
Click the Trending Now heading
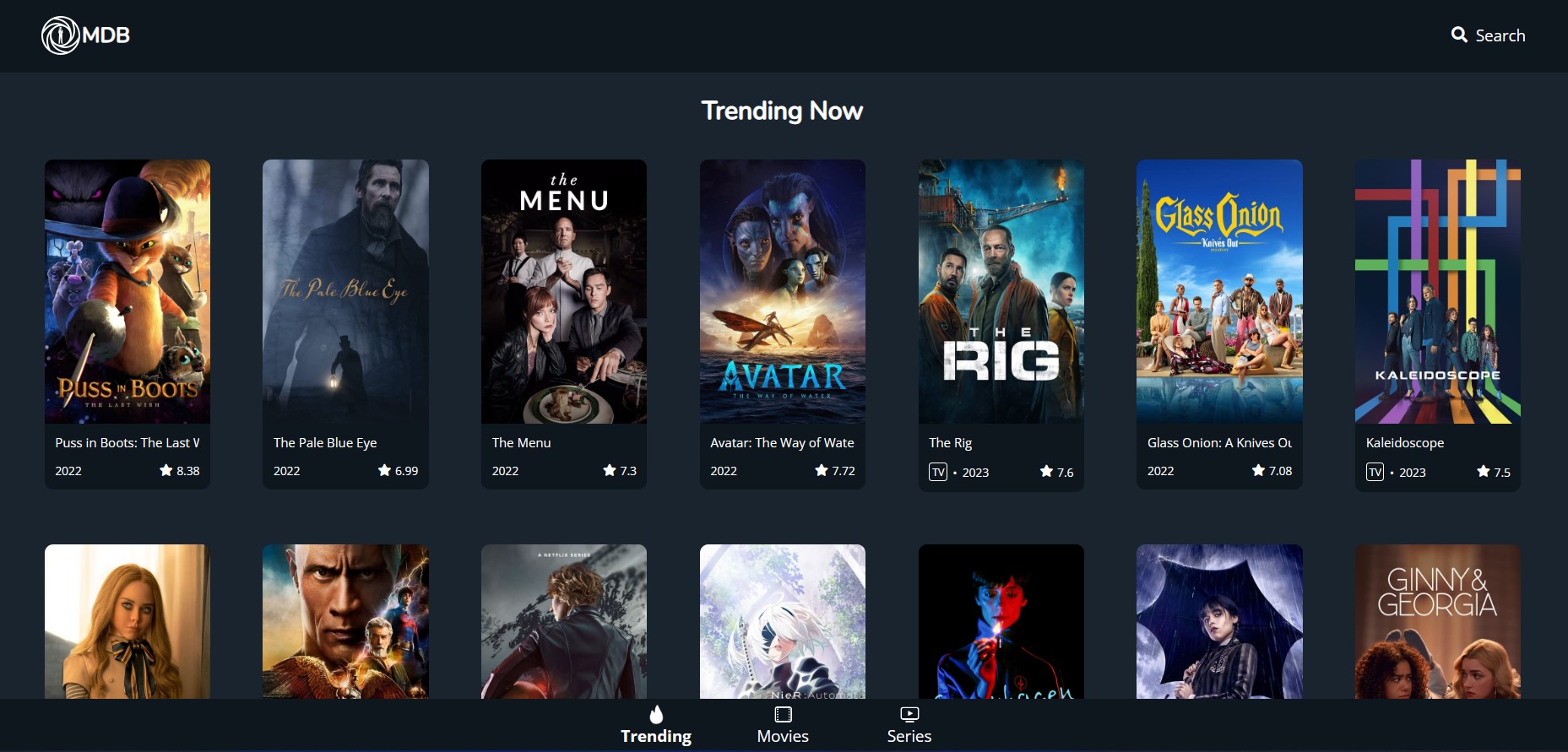click(x=783, y=111)
